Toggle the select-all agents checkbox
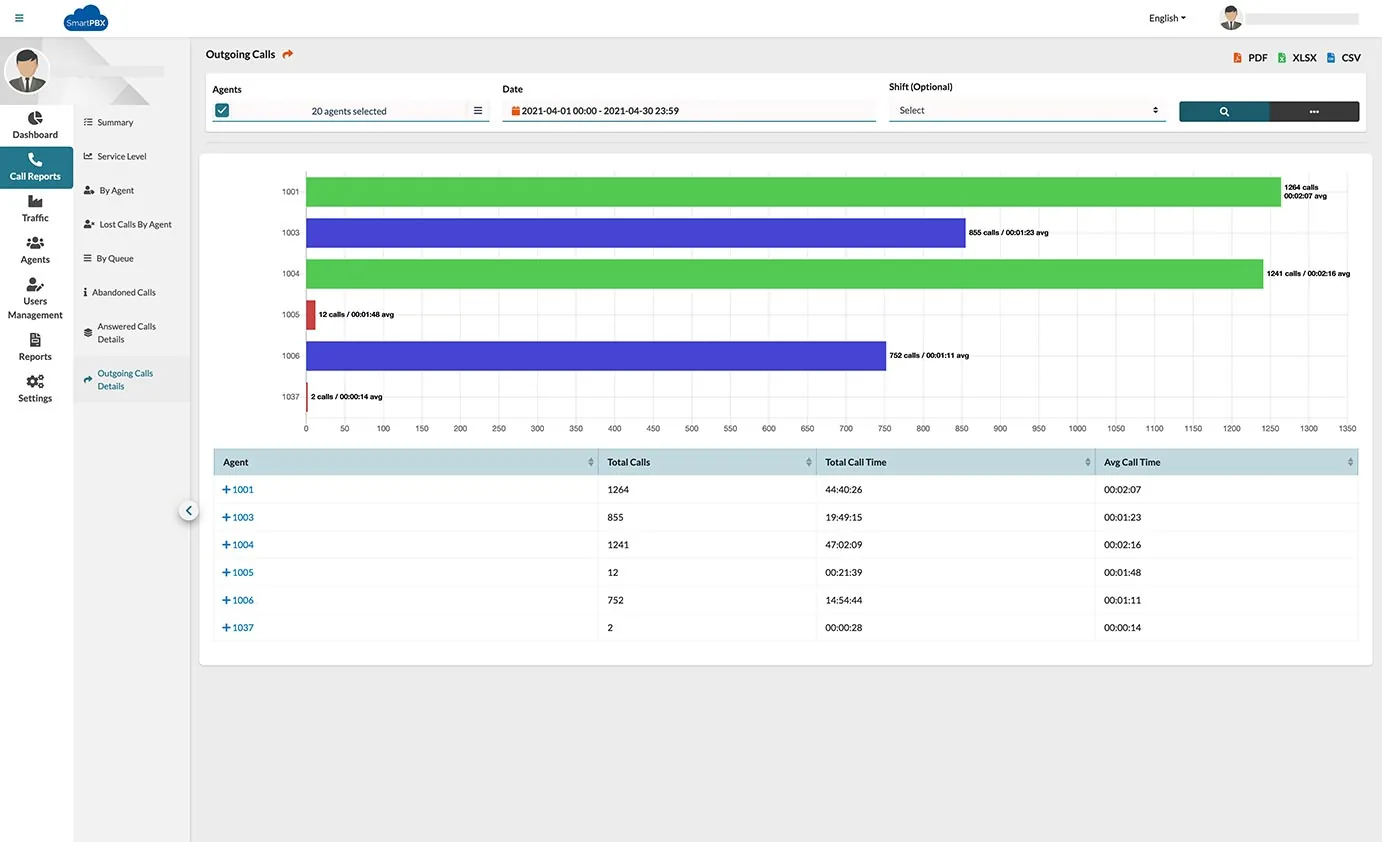This screenshot has height=842, width=1382. (222, 111)
